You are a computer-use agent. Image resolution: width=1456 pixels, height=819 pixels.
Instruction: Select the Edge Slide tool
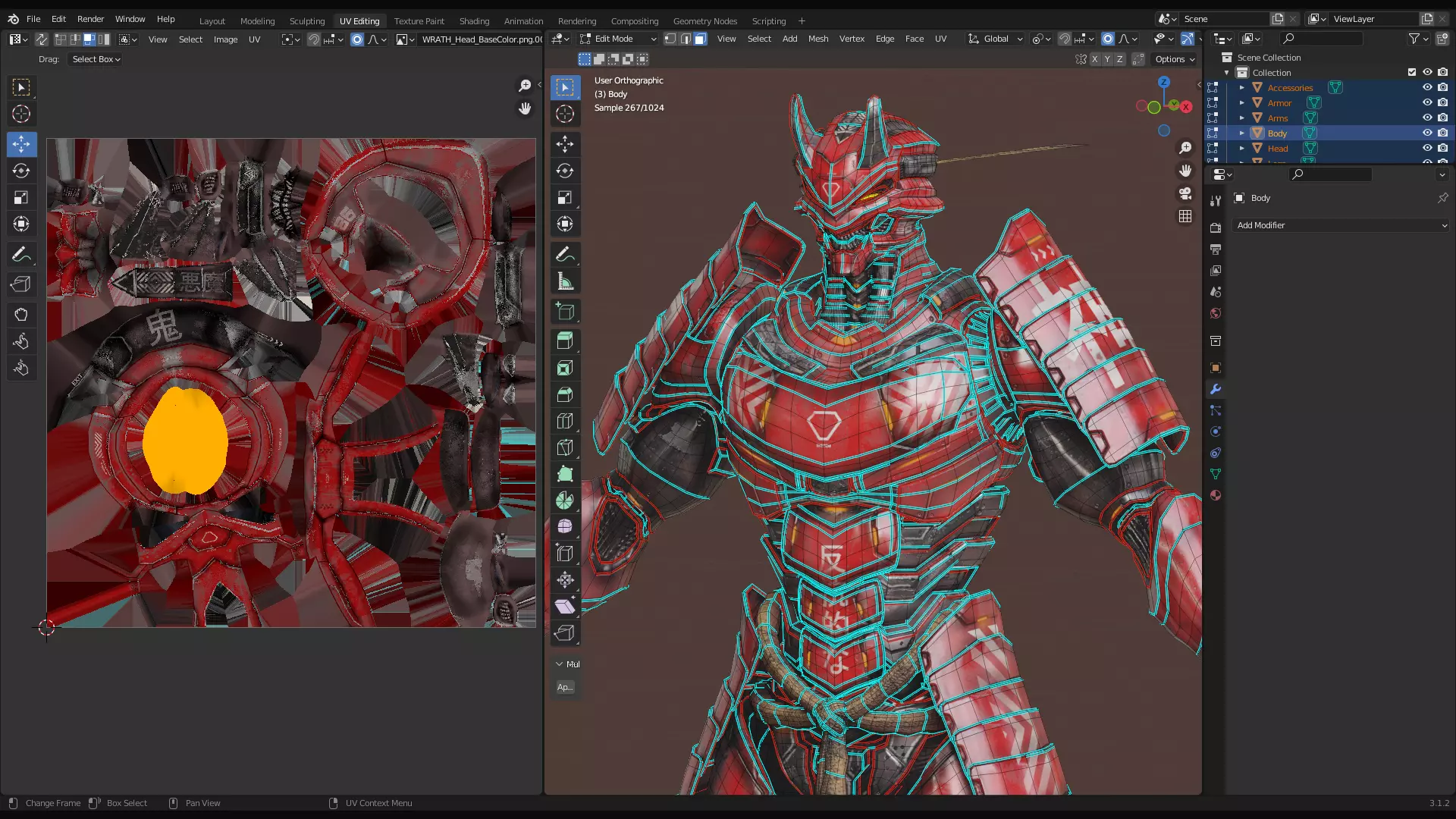click(565, 553)
